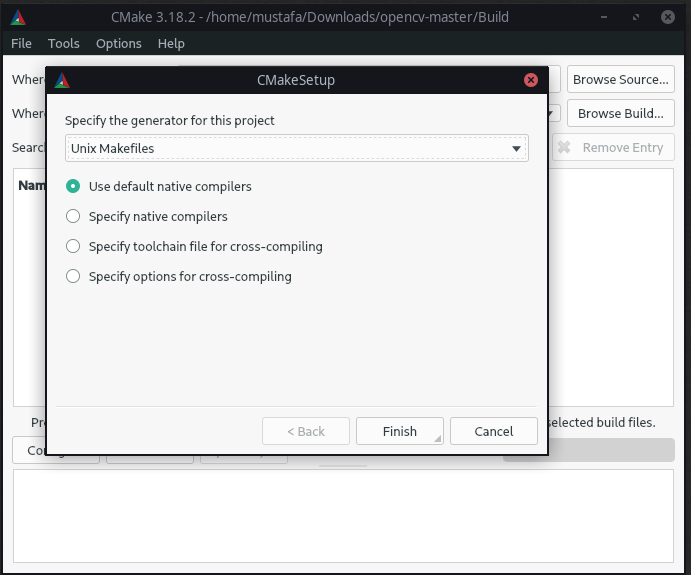
Task: Open the Unix Makefiles generator dropdown
Action: (x=297, y=148)
